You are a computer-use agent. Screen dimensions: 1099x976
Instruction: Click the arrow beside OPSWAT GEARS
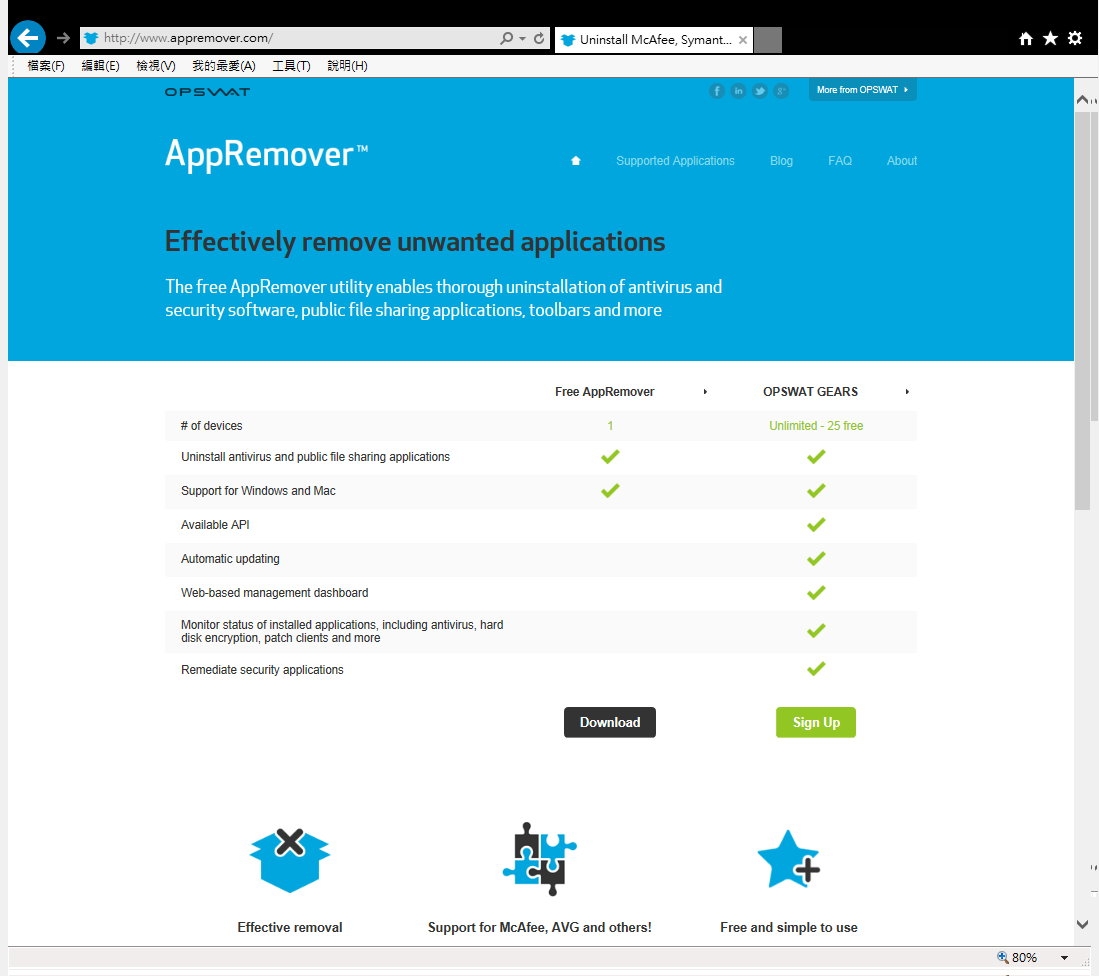(907, 392)
